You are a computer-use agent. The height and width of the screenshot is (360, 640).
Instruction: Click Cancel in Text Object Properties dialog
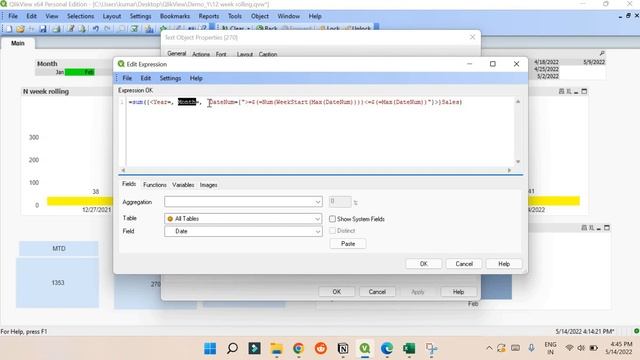point(377,292)
